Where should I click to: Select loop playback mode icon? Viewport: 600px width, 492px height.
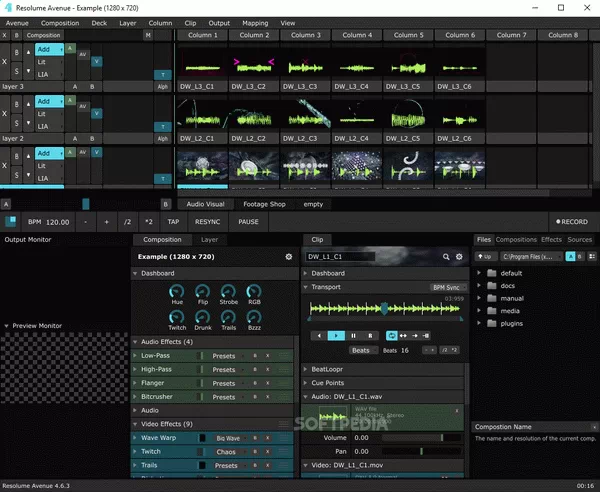coord(391,336)
